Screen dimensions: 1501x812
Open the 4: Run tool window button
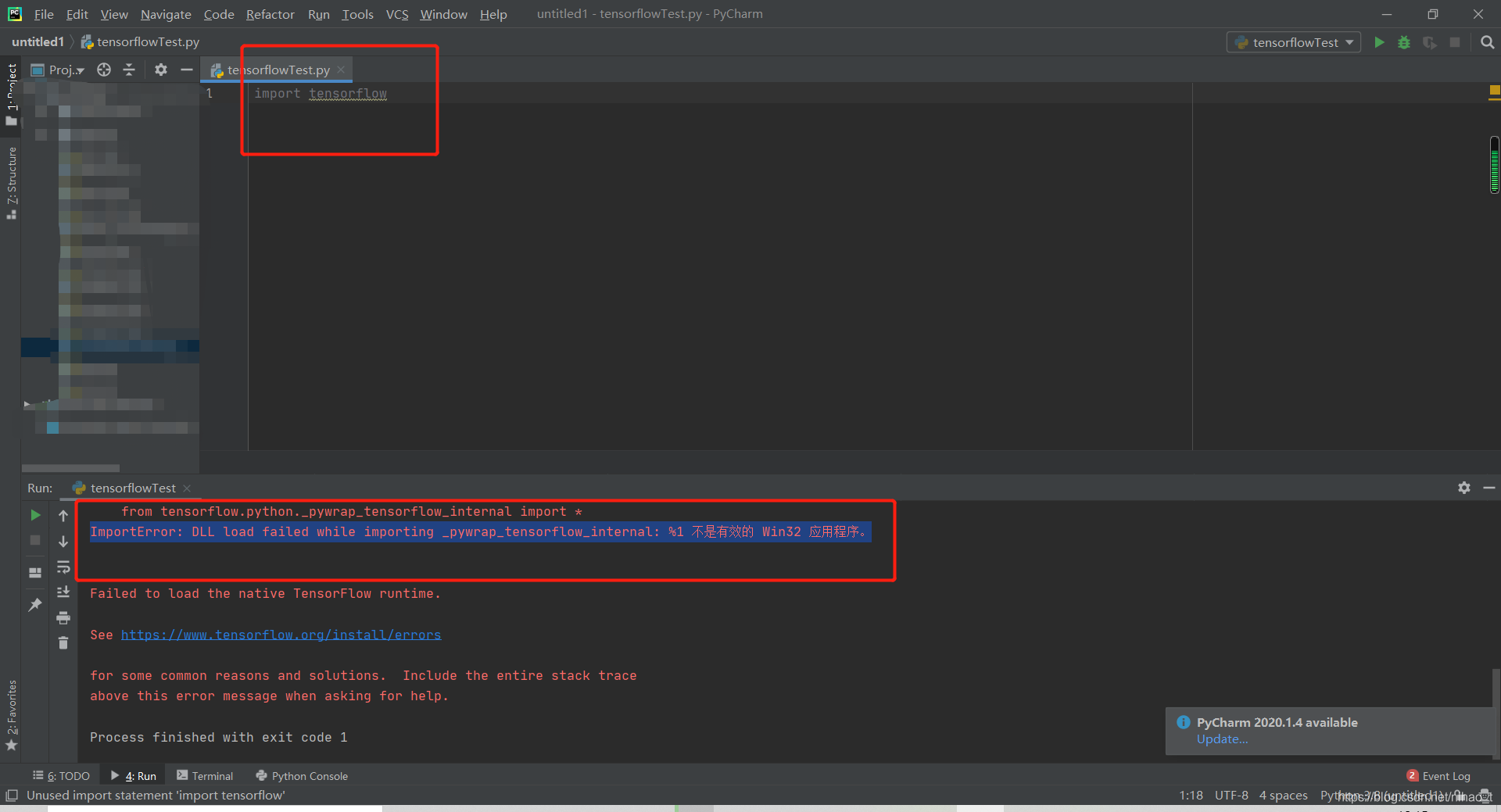pyautogui.click(x=134, y=775)
